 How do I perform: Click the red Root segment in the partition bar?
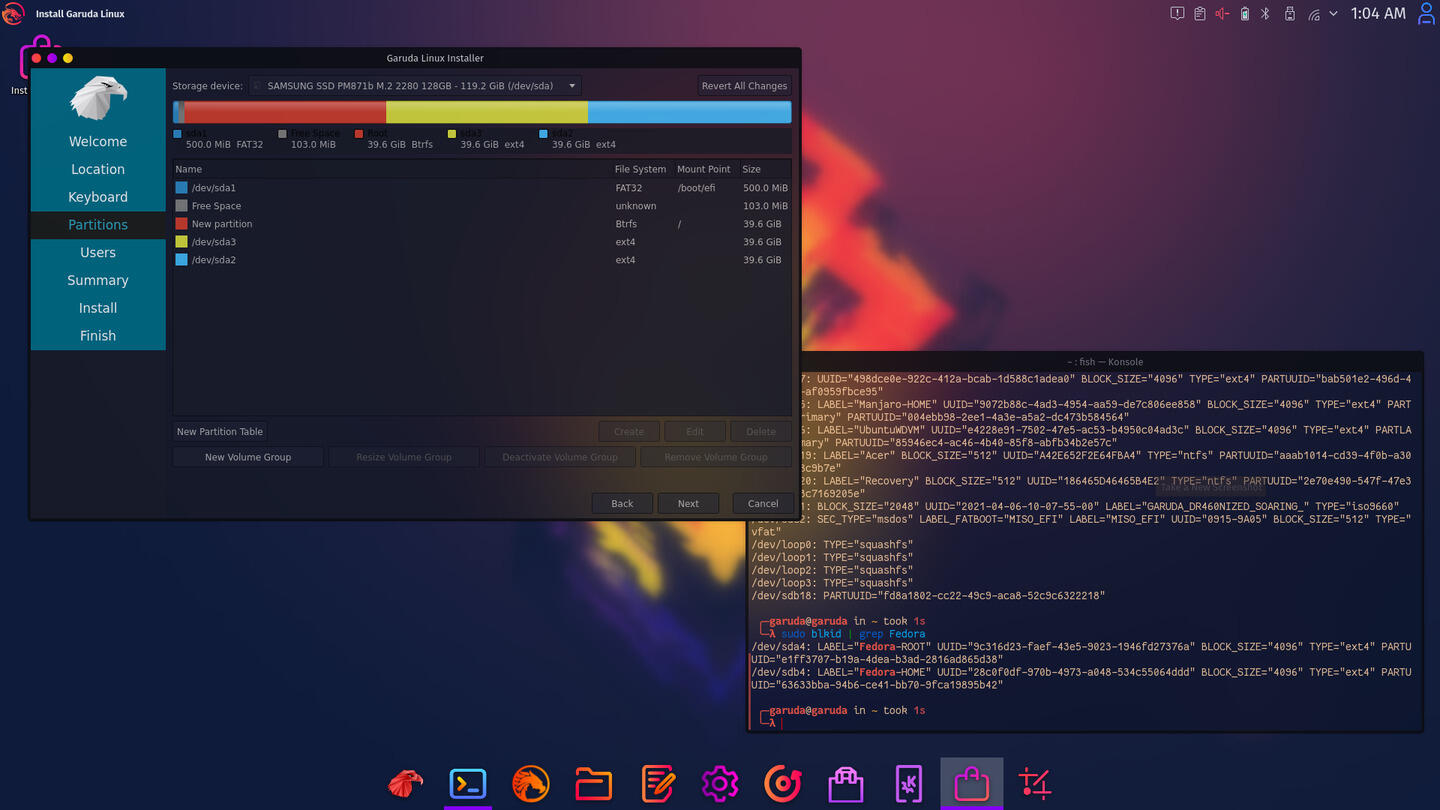pyautogui.click(x=285, y=112)
